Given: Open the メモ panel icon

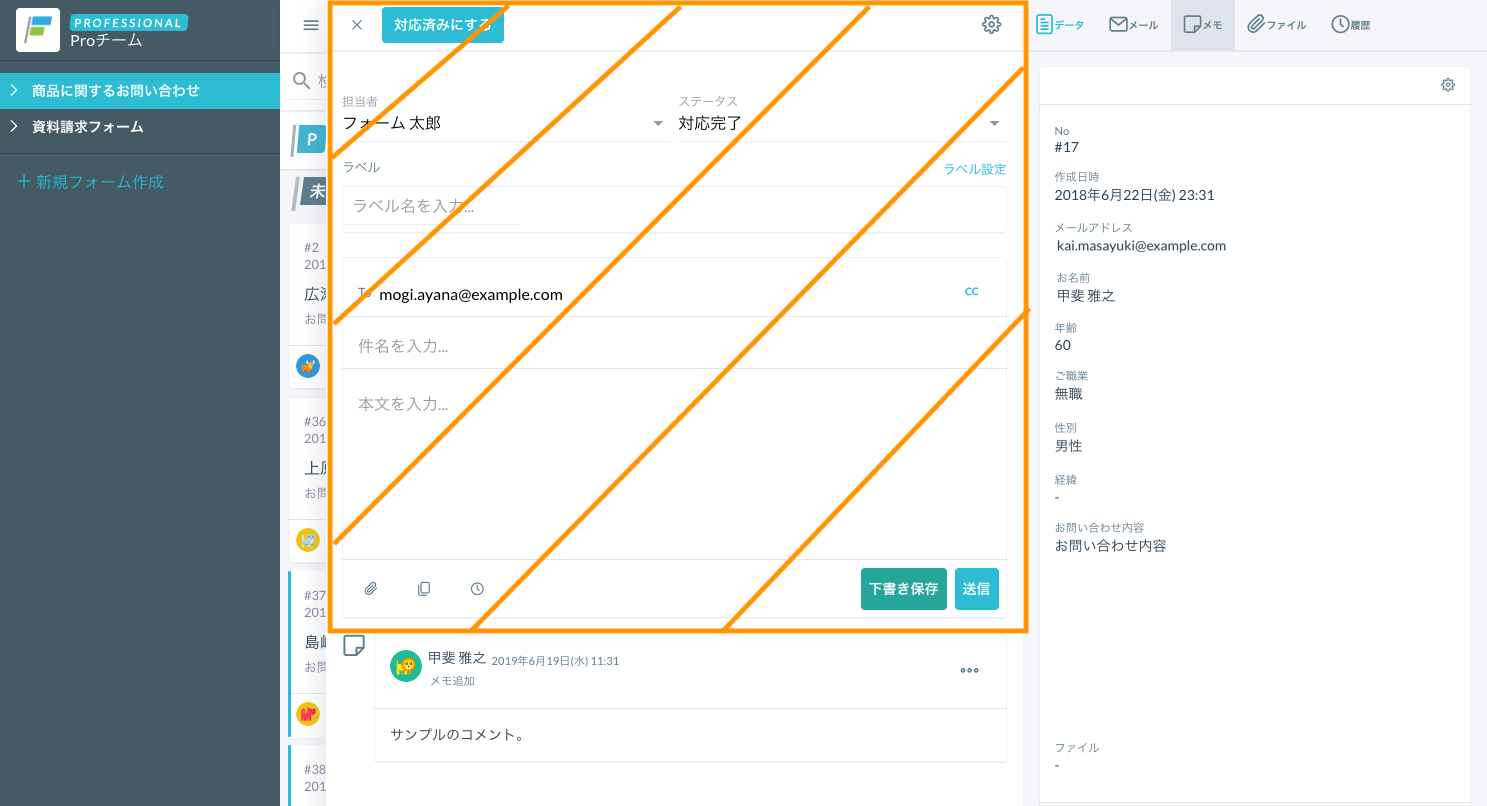Looking at the screenshot, I should (1202, 24).
